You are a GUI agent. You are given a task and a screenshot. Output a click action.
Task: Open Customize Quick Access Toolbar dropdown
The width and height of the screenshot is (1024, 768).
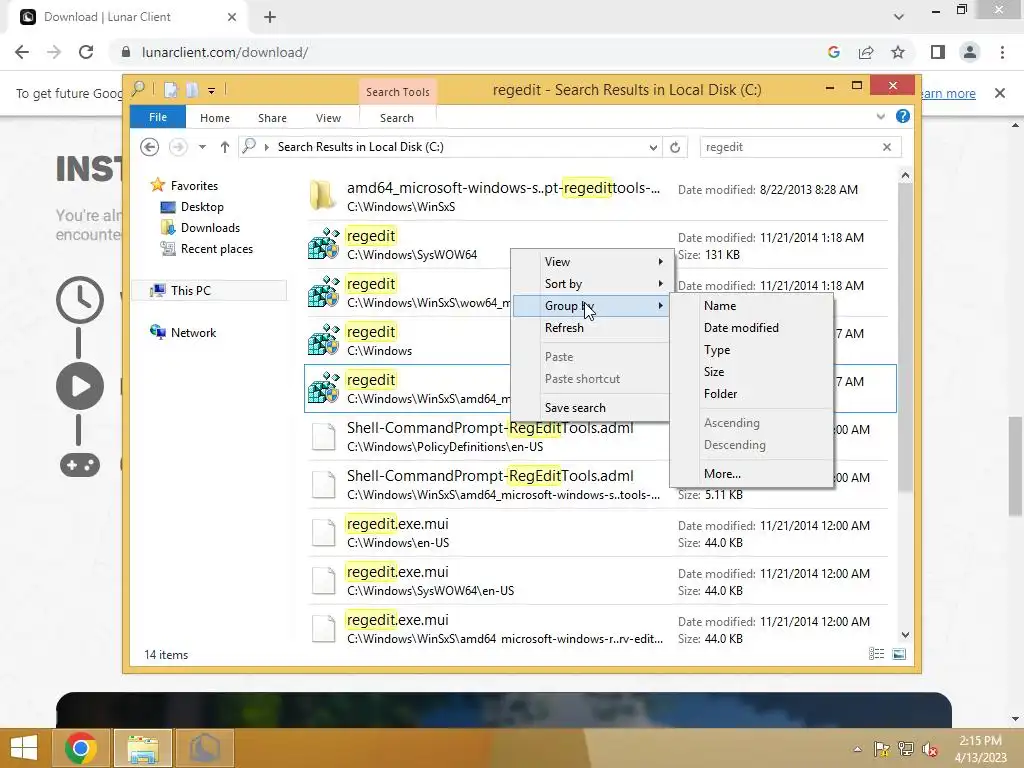pos(212,91)
